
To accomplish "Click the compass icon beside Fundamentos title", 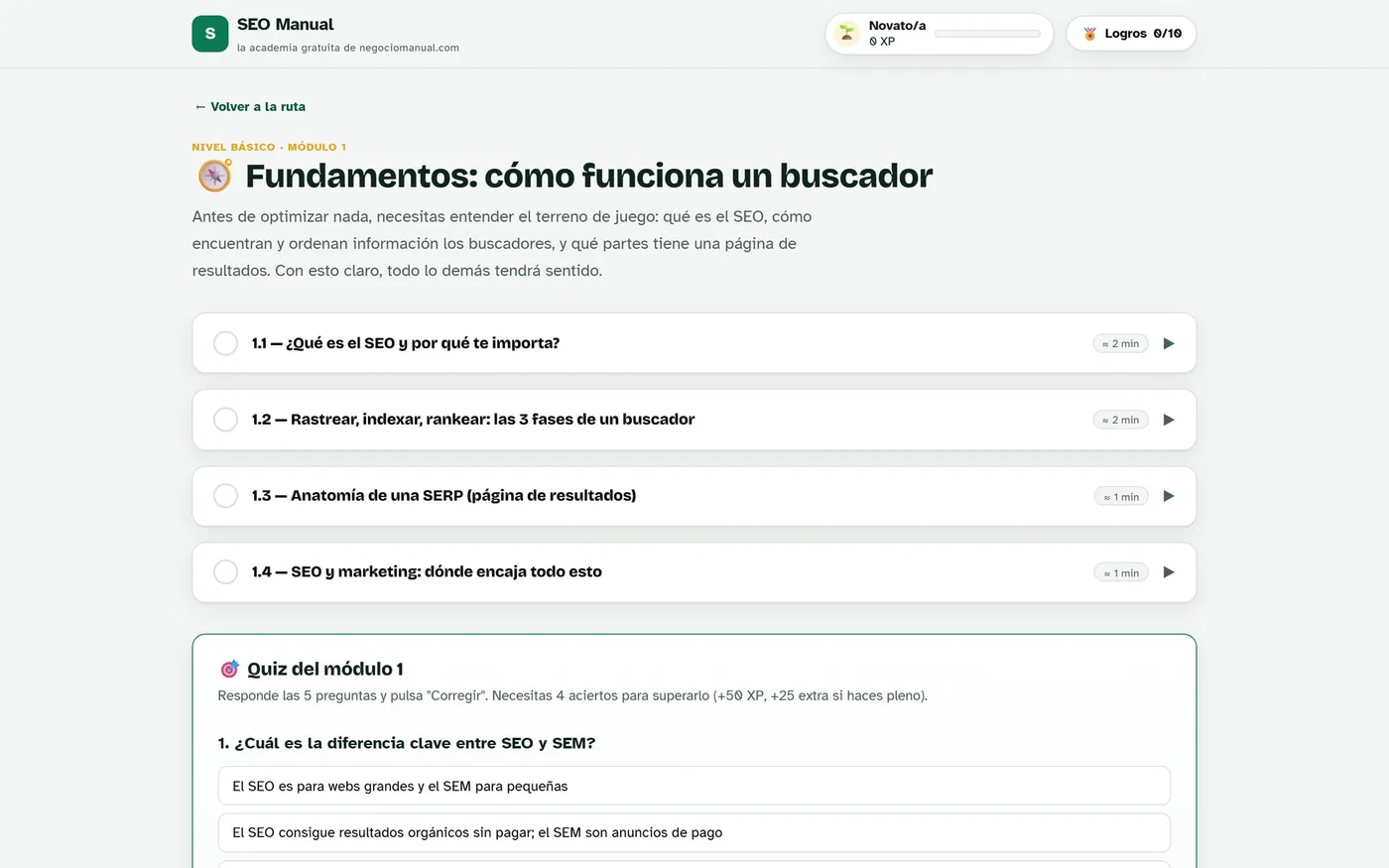I will click(214, 176).
